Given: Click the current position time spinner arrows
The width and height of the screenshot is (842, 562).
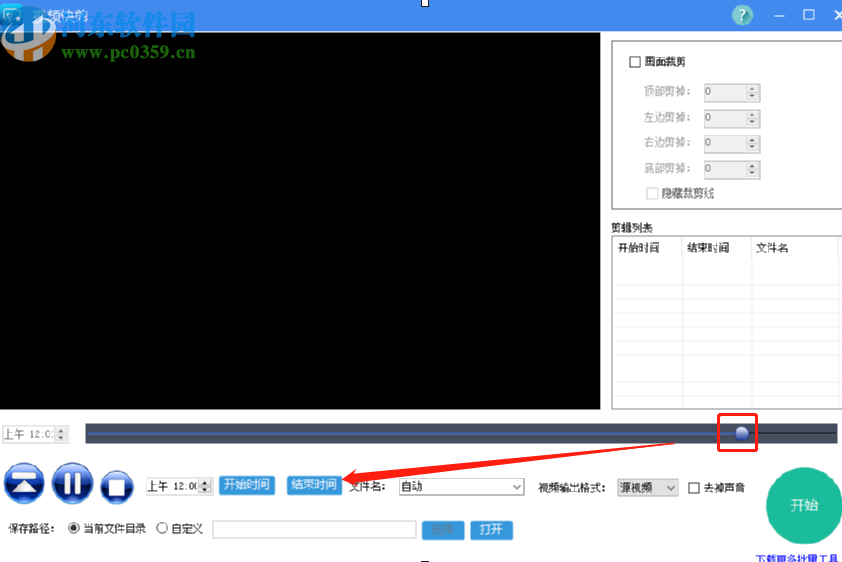Looking at the screenshot, I should coord(61,434).
